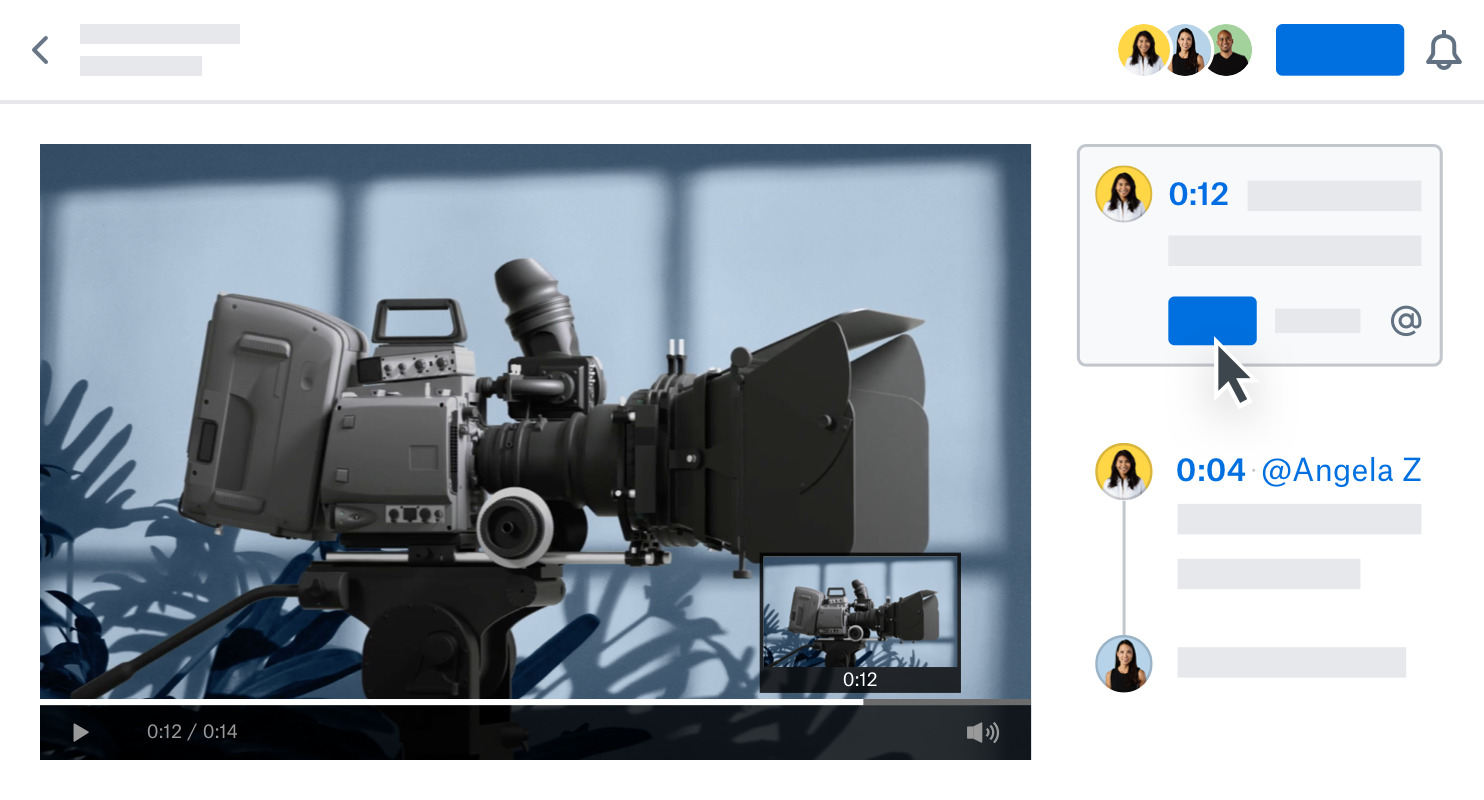Select the yellow-background avatar in the header

tap(1143, 50)
